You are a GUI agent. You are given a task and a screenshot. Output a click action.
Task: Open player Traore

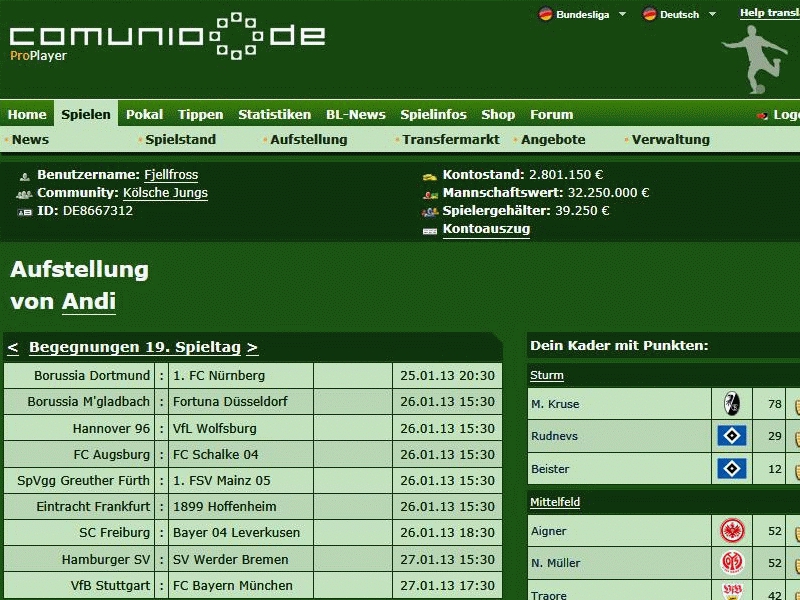tap(548, 595)
